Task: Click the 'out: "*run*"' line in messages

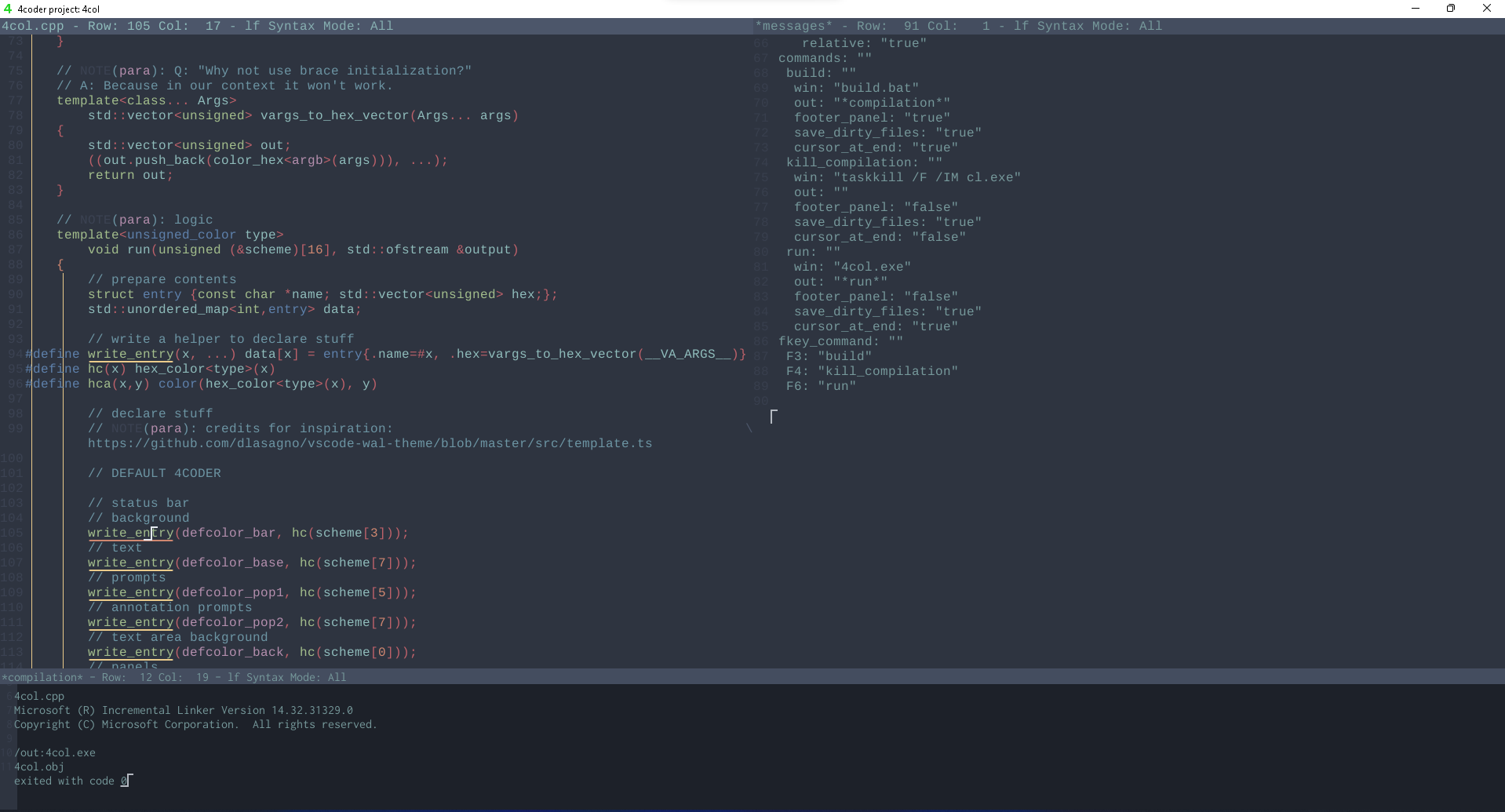Action: pyautogui.click(x=840, y=282)
